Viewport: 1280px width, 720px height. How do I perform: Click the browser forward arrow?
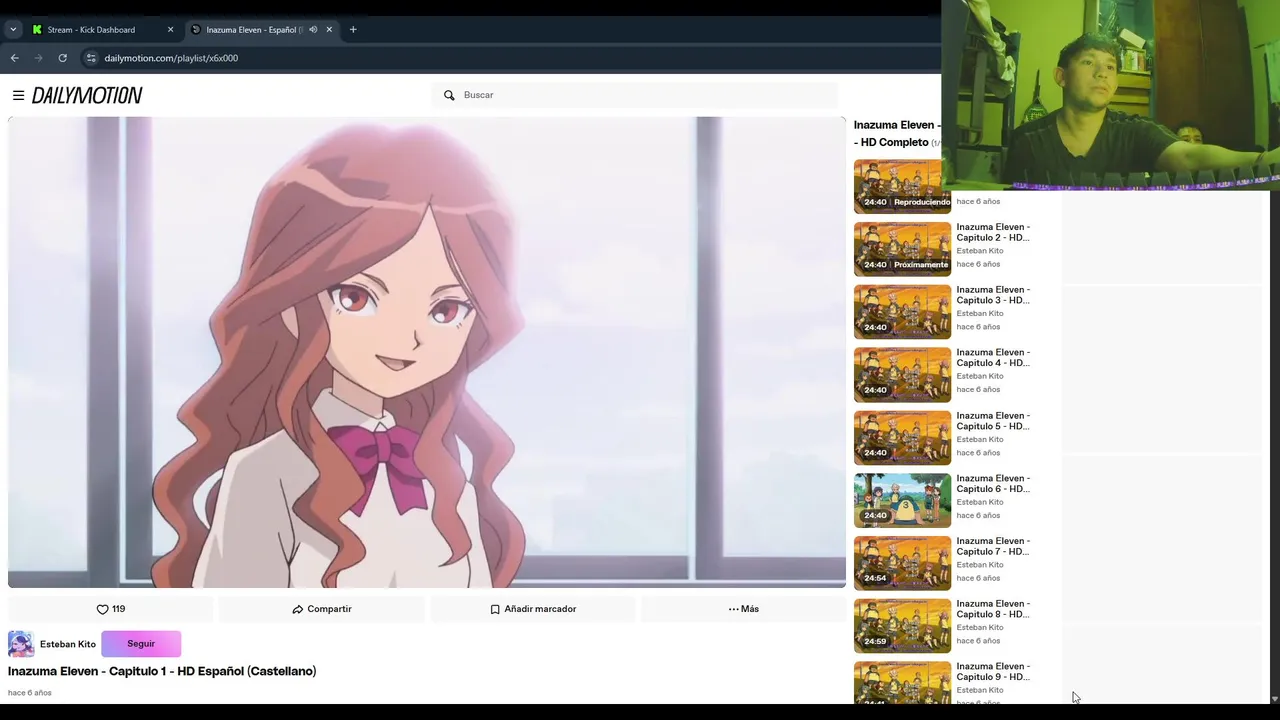(39, 58)
